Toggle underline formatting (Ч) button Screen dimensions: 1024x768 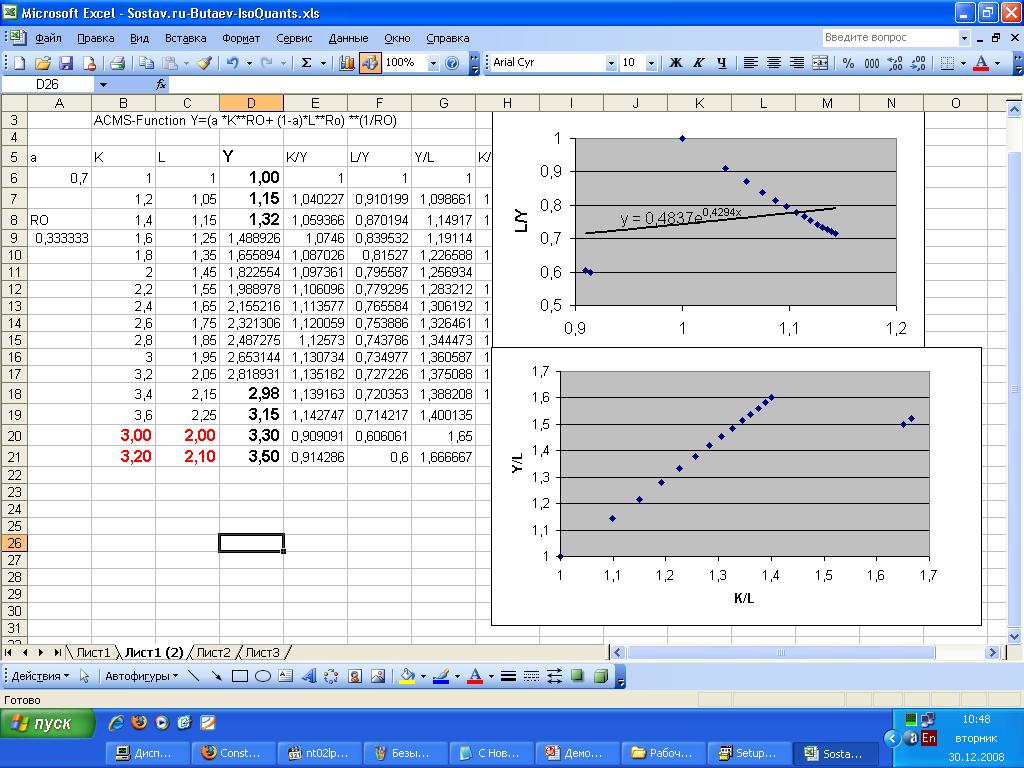click(720, 62)
